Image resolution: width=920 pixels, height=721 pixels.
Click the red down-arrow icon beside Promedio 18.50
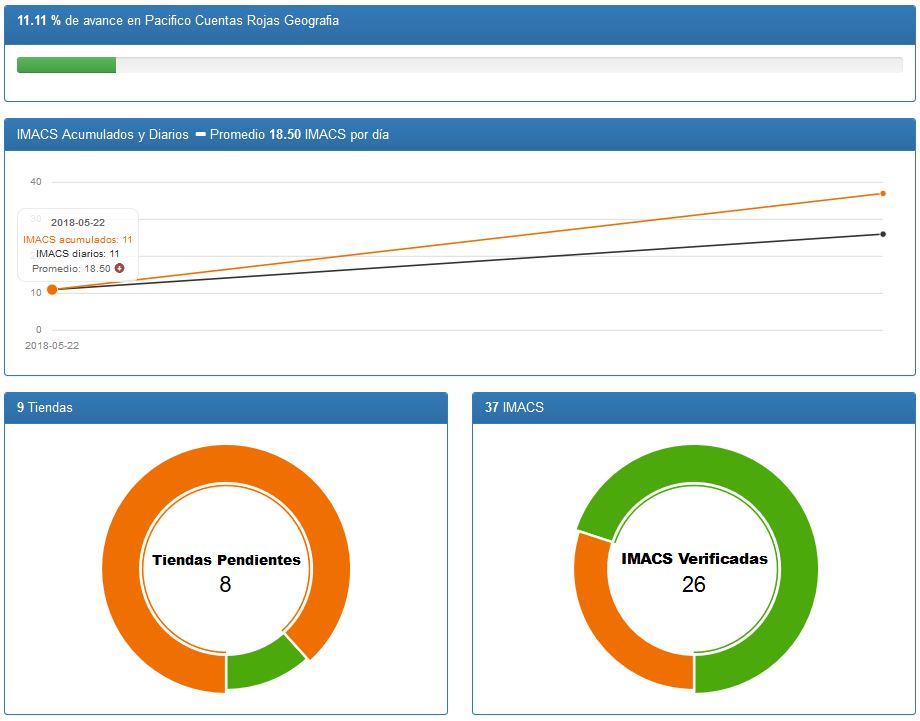click(x=120, y=268)
